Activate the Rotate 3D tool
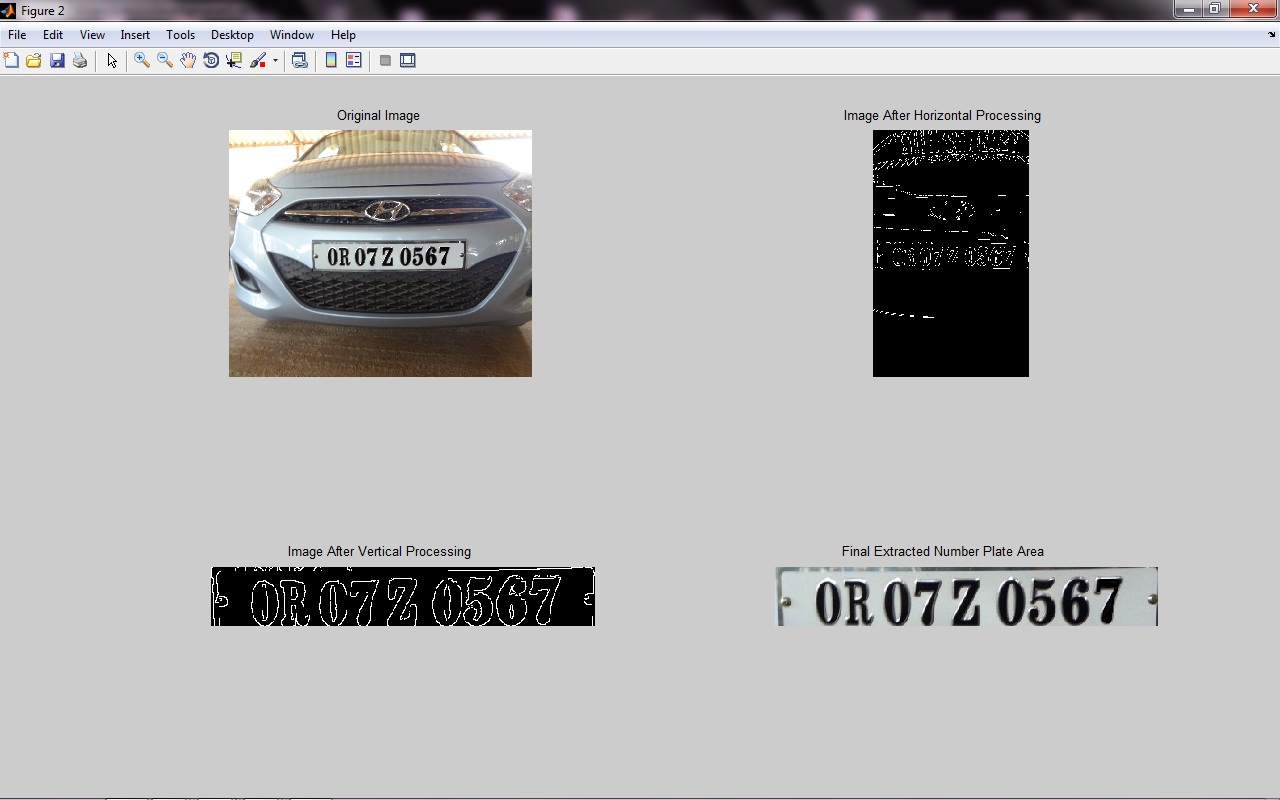Image resolution: width=1280 pixels, height=800 pixels. [x=211, y=61]
